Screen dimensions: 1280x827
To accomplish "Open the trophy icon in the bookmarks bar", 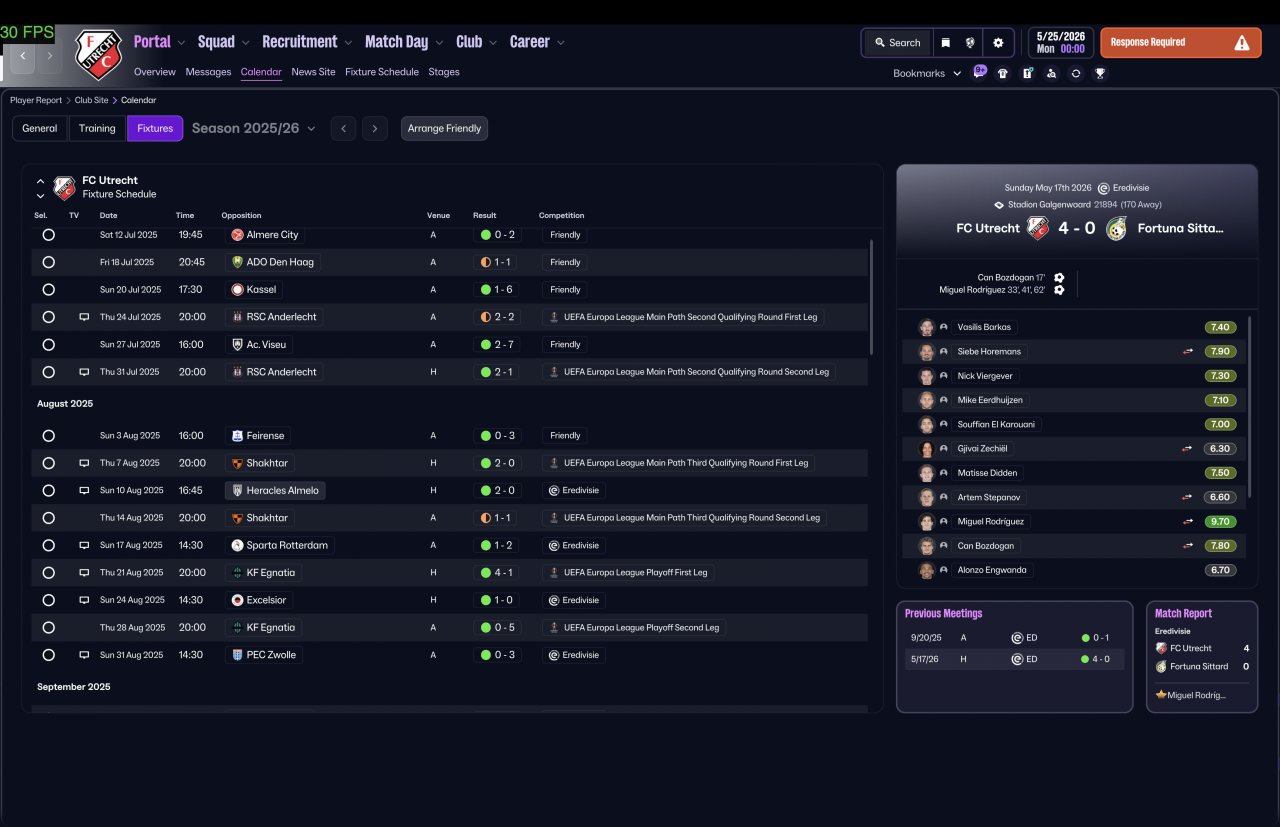I will coord(1100,73).
